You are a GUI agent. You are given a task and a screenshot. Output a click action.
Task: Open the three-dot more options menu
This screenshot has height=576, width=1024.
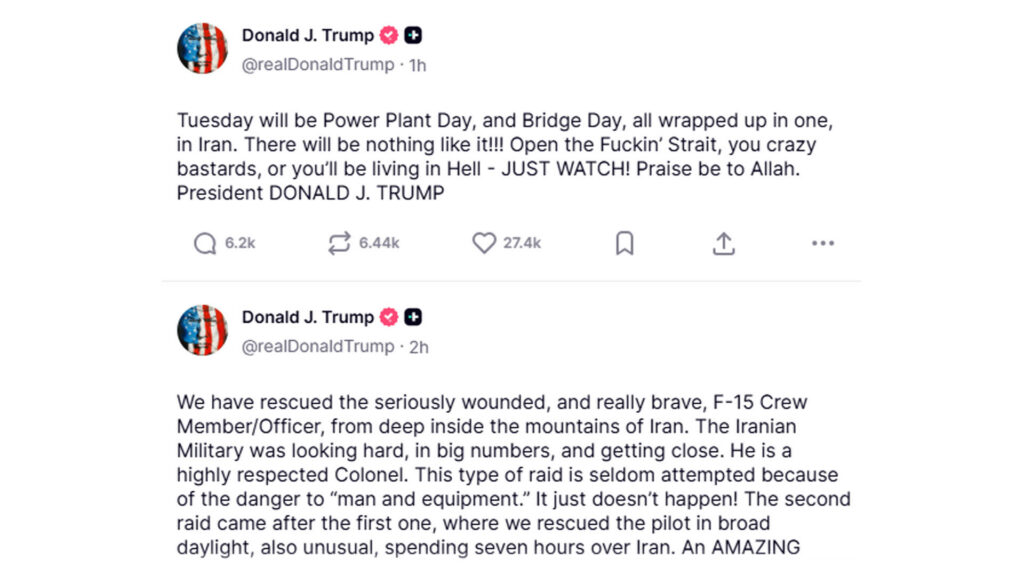click(x=823, y=243)
